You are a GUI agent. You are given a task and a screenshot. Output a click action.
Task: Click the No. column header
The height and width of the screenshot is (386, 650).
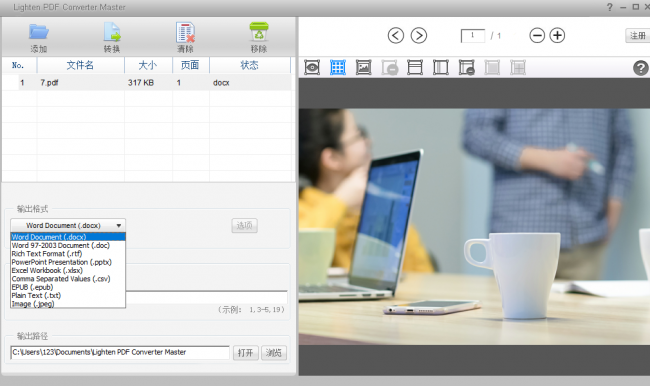18,65
